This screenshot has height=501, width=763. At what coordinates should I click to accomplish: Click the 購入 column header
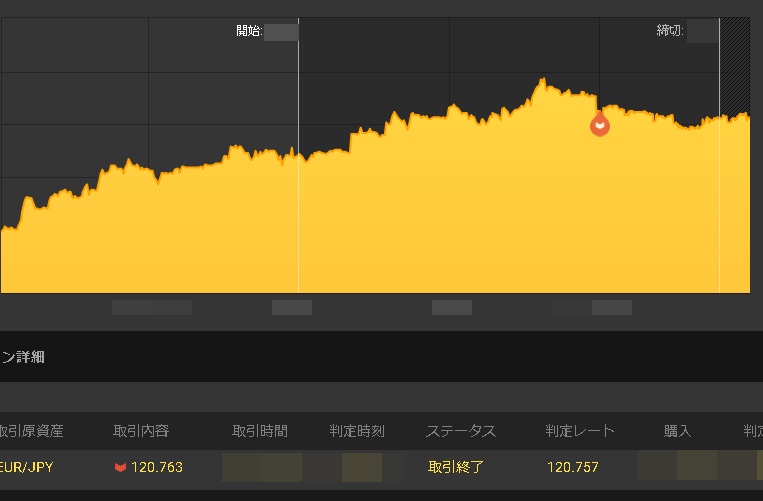tap(677, 431)
